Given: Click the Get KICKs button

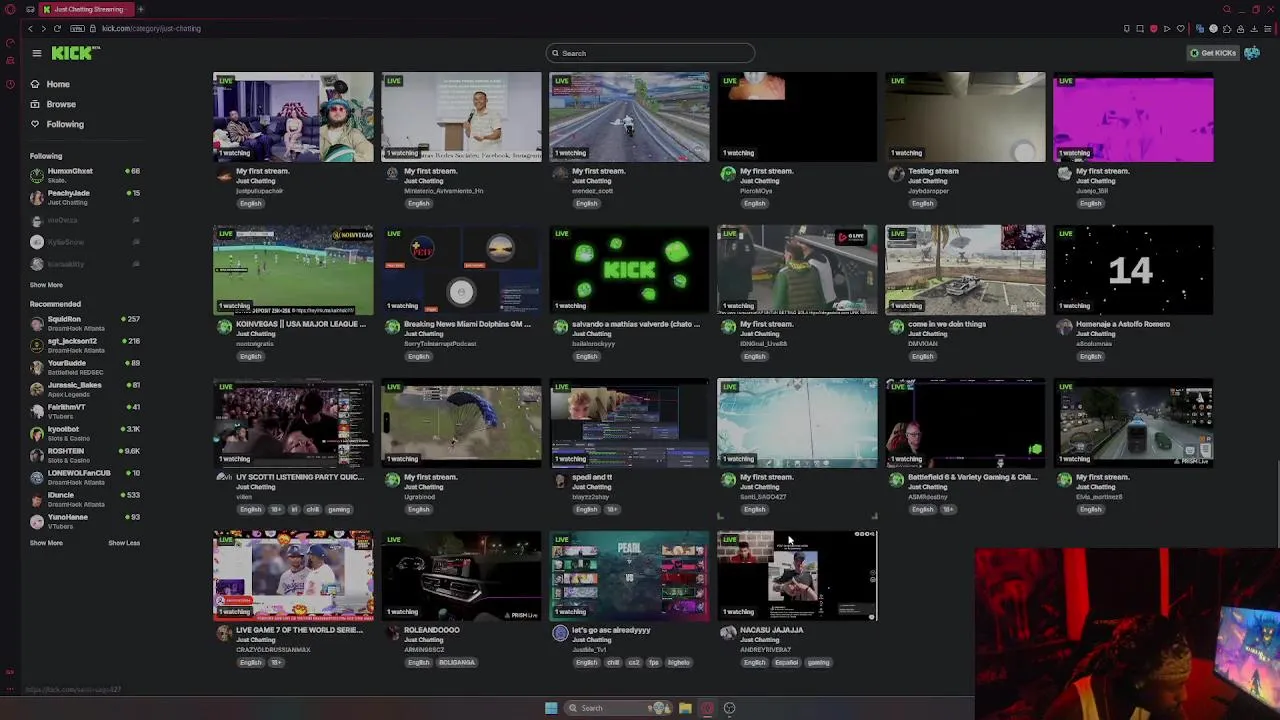Looking at the screenshot, I should [x=1213, y=53].
